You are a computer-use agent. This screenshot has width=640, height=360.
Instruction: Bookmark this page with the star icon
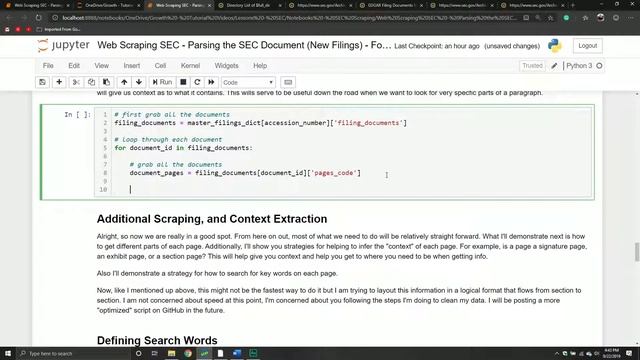pos(551,18)
